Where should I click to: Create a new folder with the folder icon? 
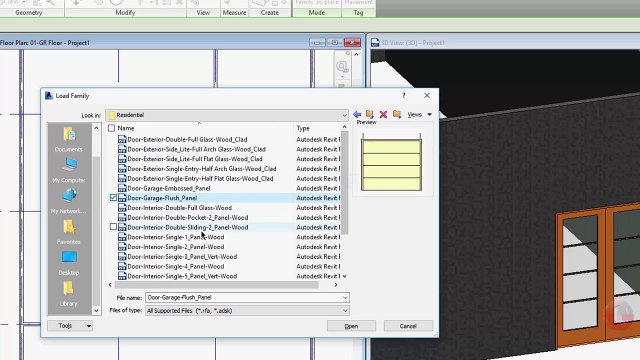pyautogui.click(x=397, y=114)
